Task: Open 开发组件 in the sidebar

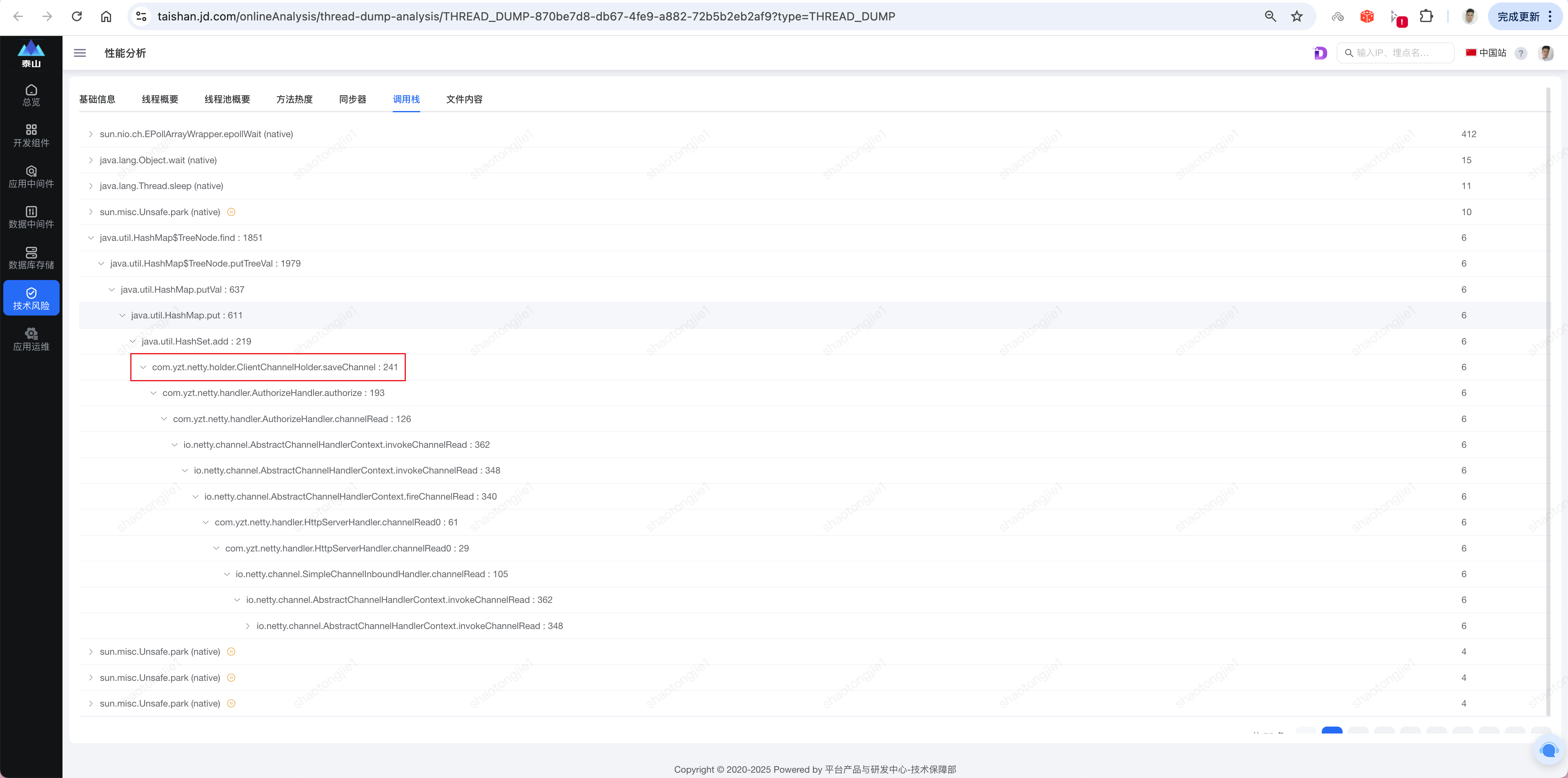Action: pos(31,136)
